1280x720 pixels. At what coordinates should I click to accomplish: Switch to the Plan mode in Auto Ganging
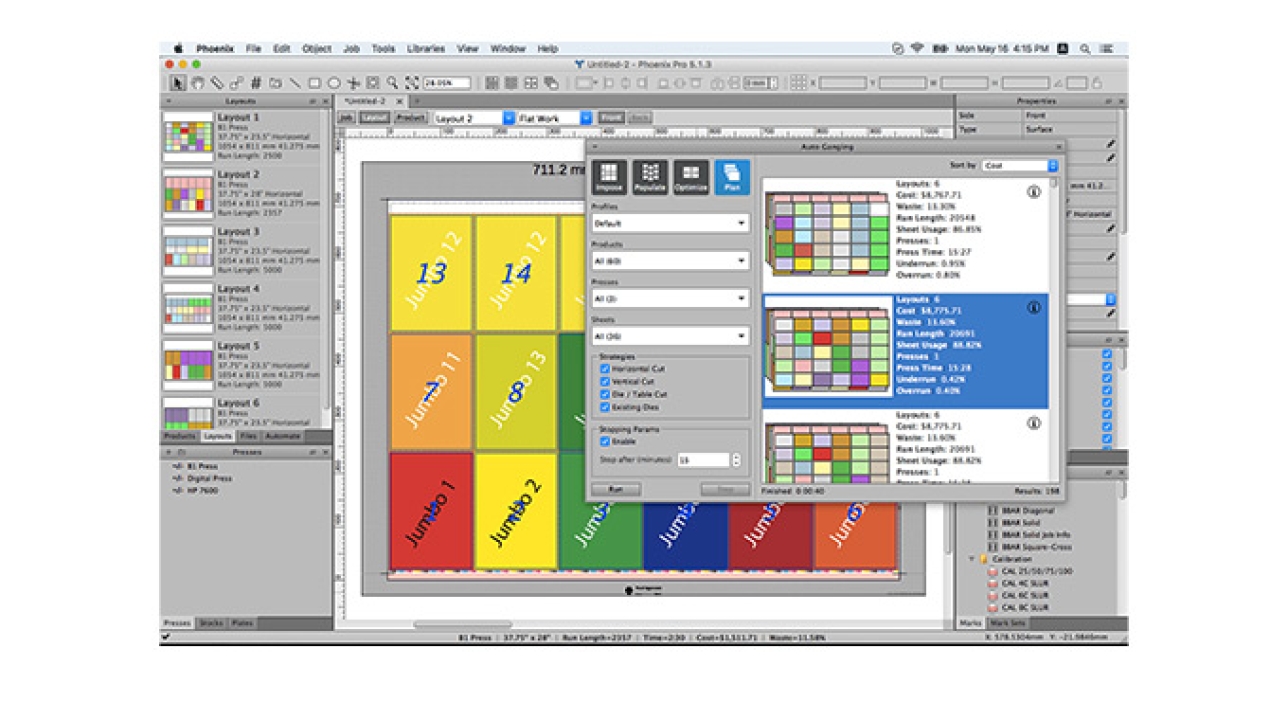point(732,178)
